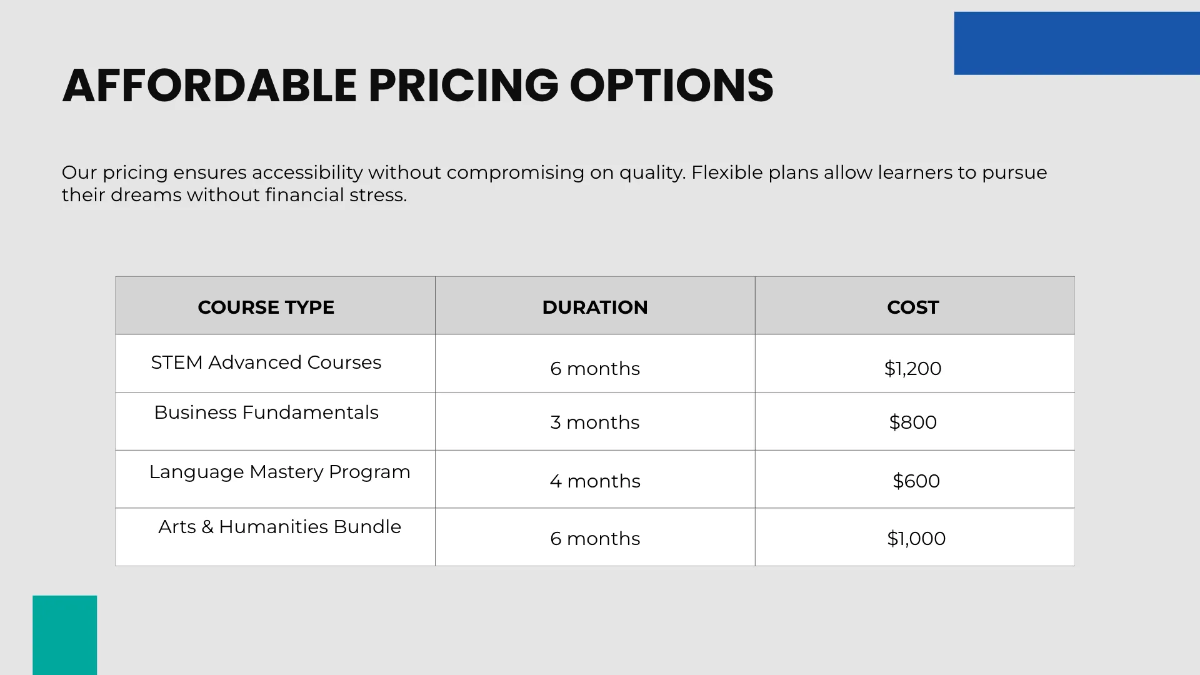Click the STEM Advanced Courses '6 months' duration

tap(595, 368)
